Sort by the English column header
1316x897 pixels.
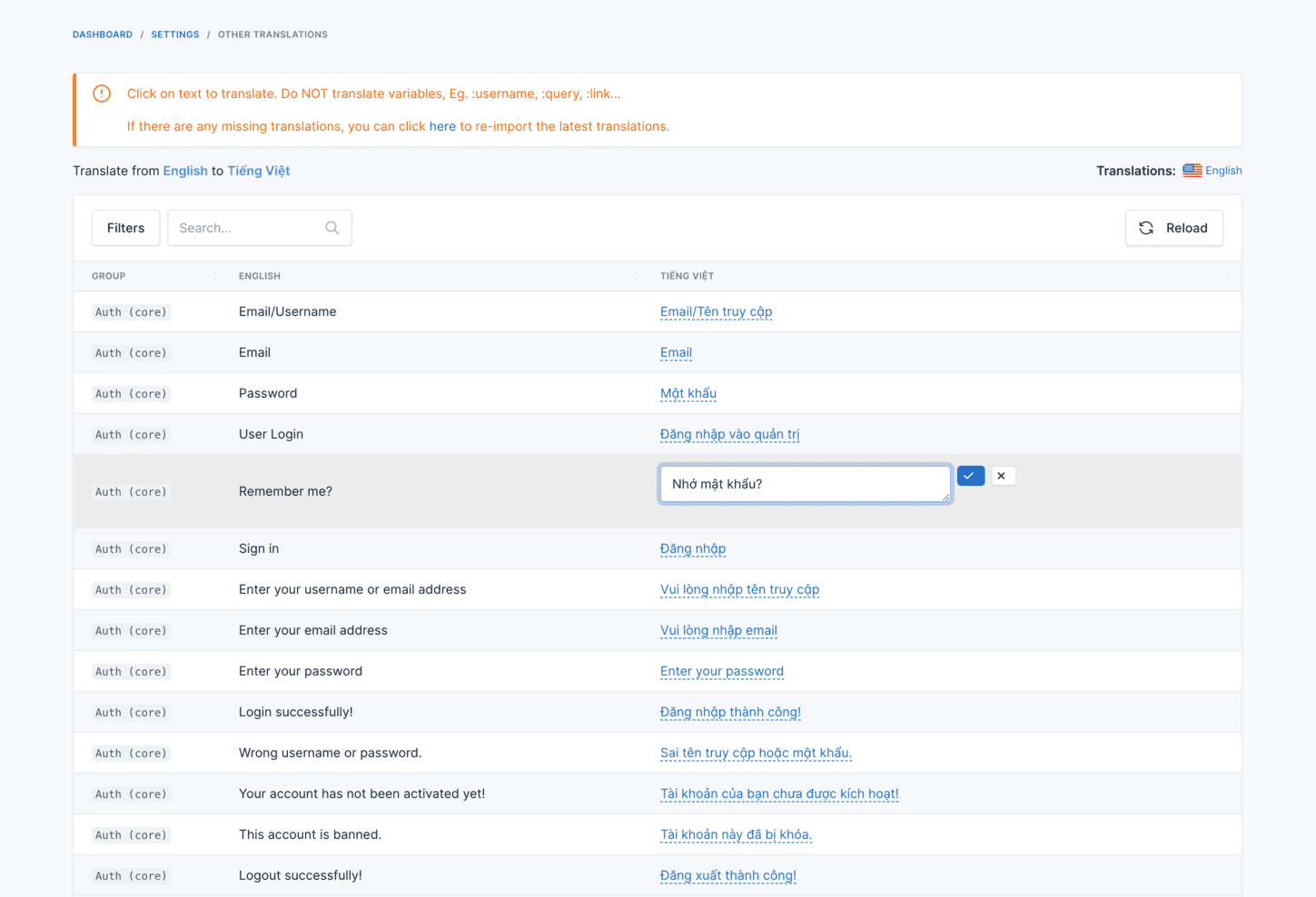[260, 276]
